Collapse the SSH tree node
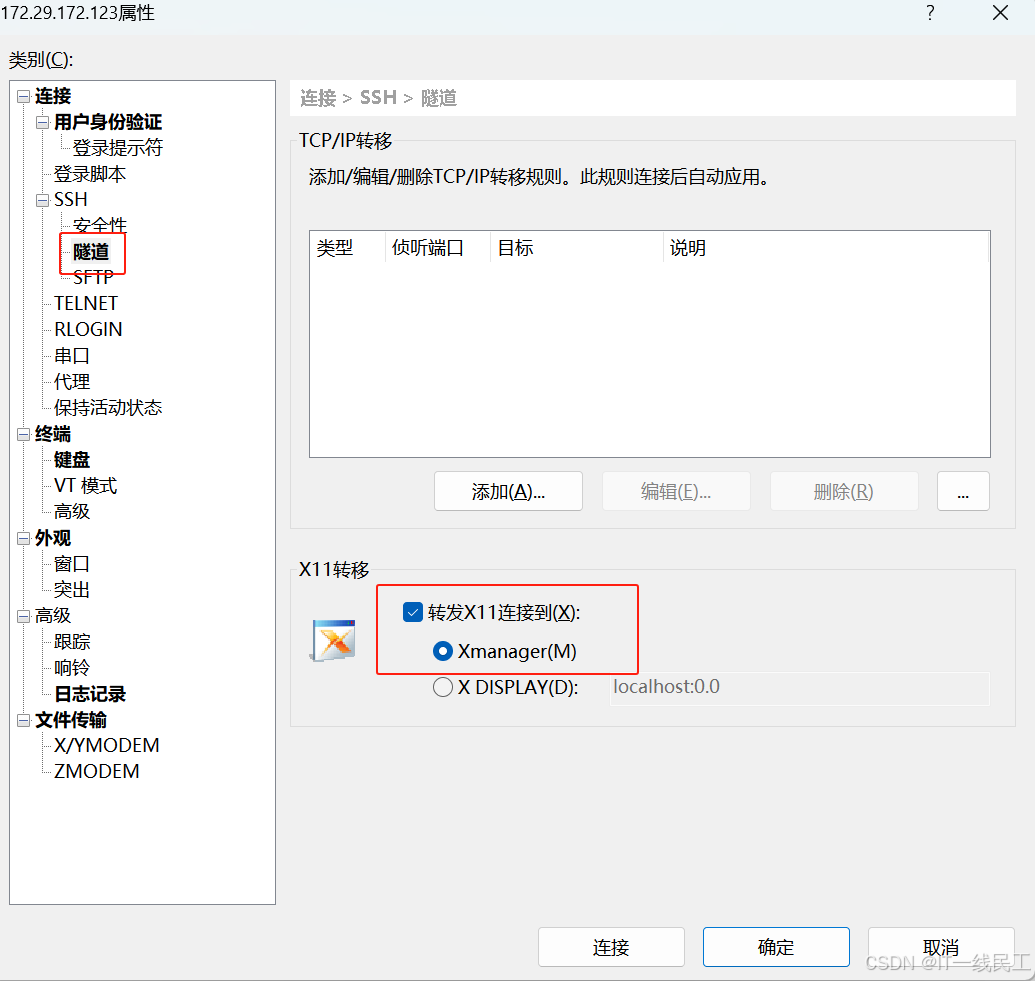The image size is (1035, 981). point(43,200)
